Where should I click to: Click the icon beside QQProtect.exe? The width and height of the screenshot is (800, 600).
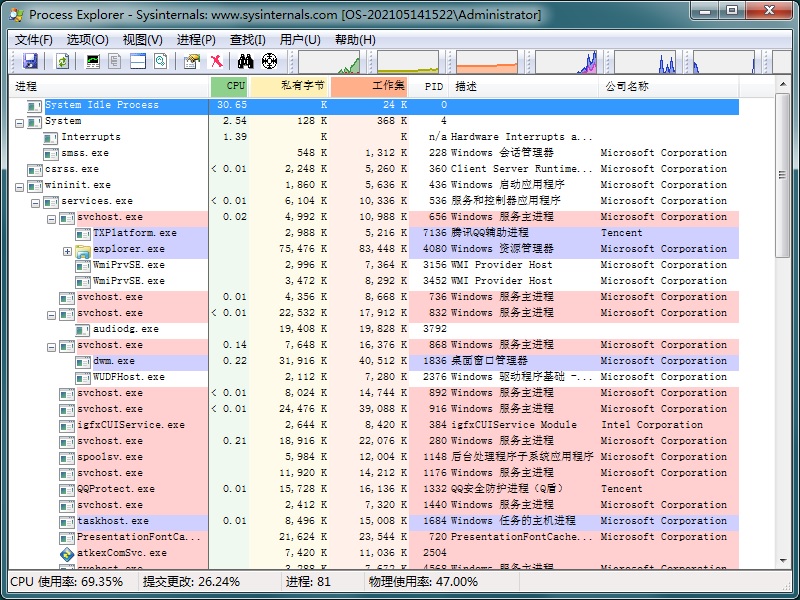pyautogui.click(x=67, y=490)
